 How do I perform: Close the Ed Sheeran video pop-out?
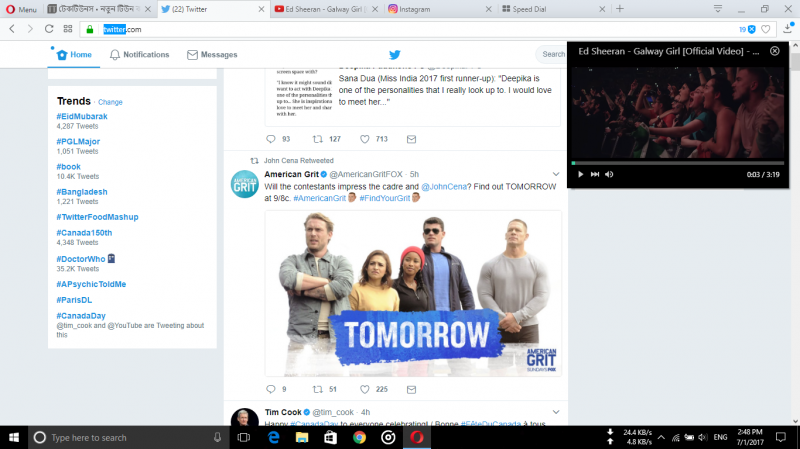coord(774,51)
